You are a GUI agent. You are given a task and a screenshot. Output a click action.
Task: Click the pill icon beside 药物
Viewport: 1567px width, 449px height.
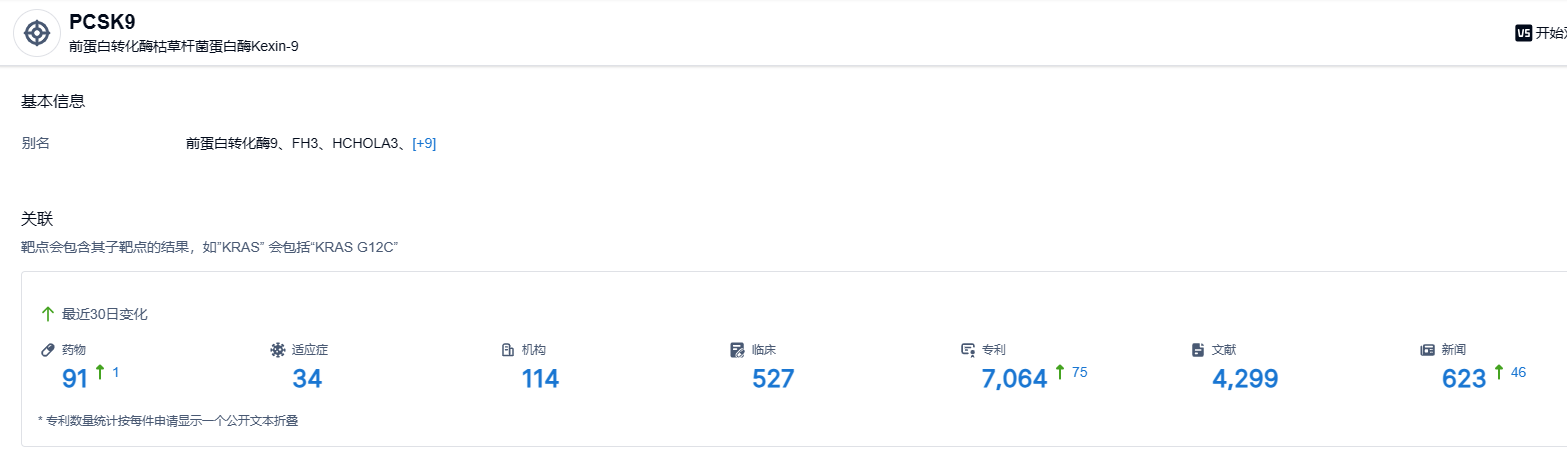(x=47, y=350)
